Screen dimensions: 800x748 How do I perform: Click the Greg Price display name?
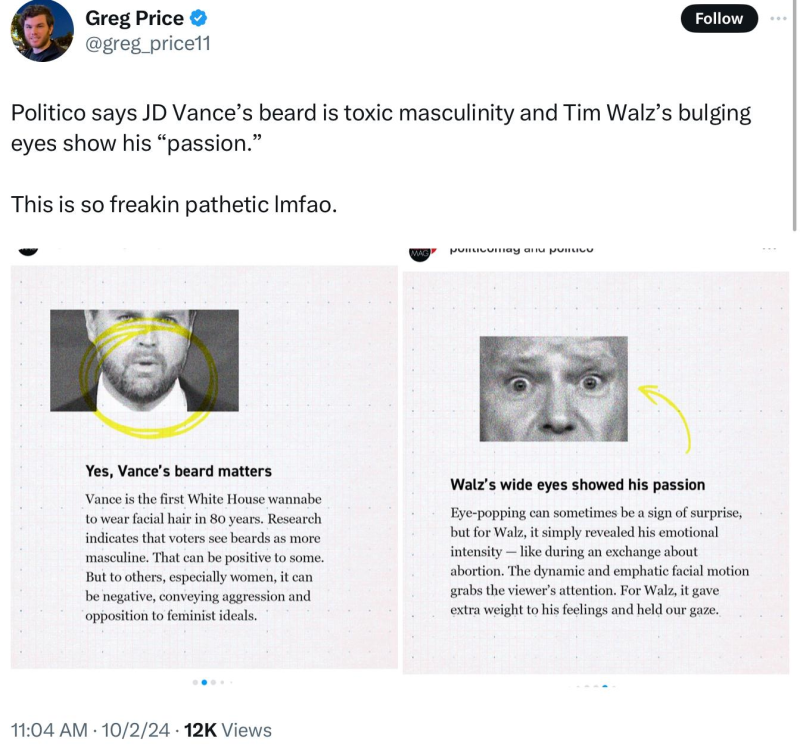134,18
